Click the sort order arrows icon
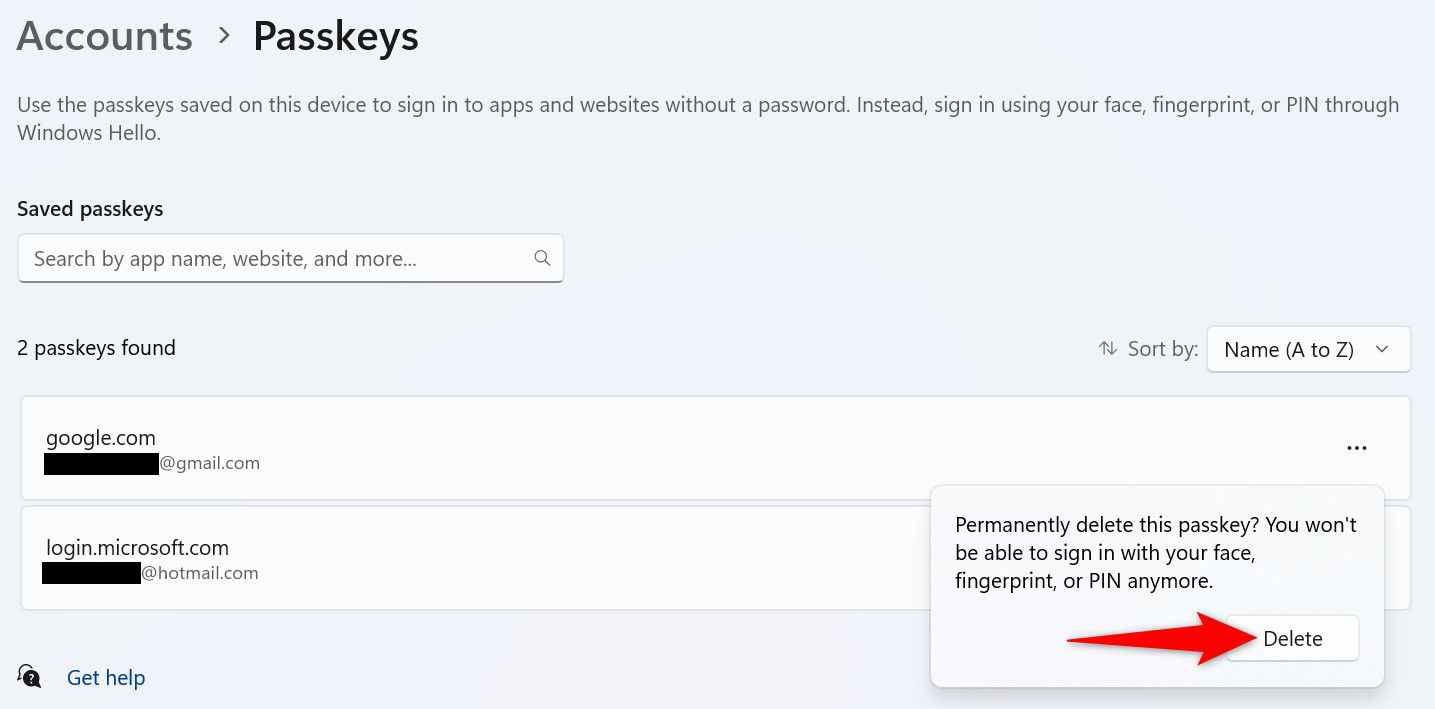The width and height of the screenshot is (1435, 709). tap(1107, 348)
